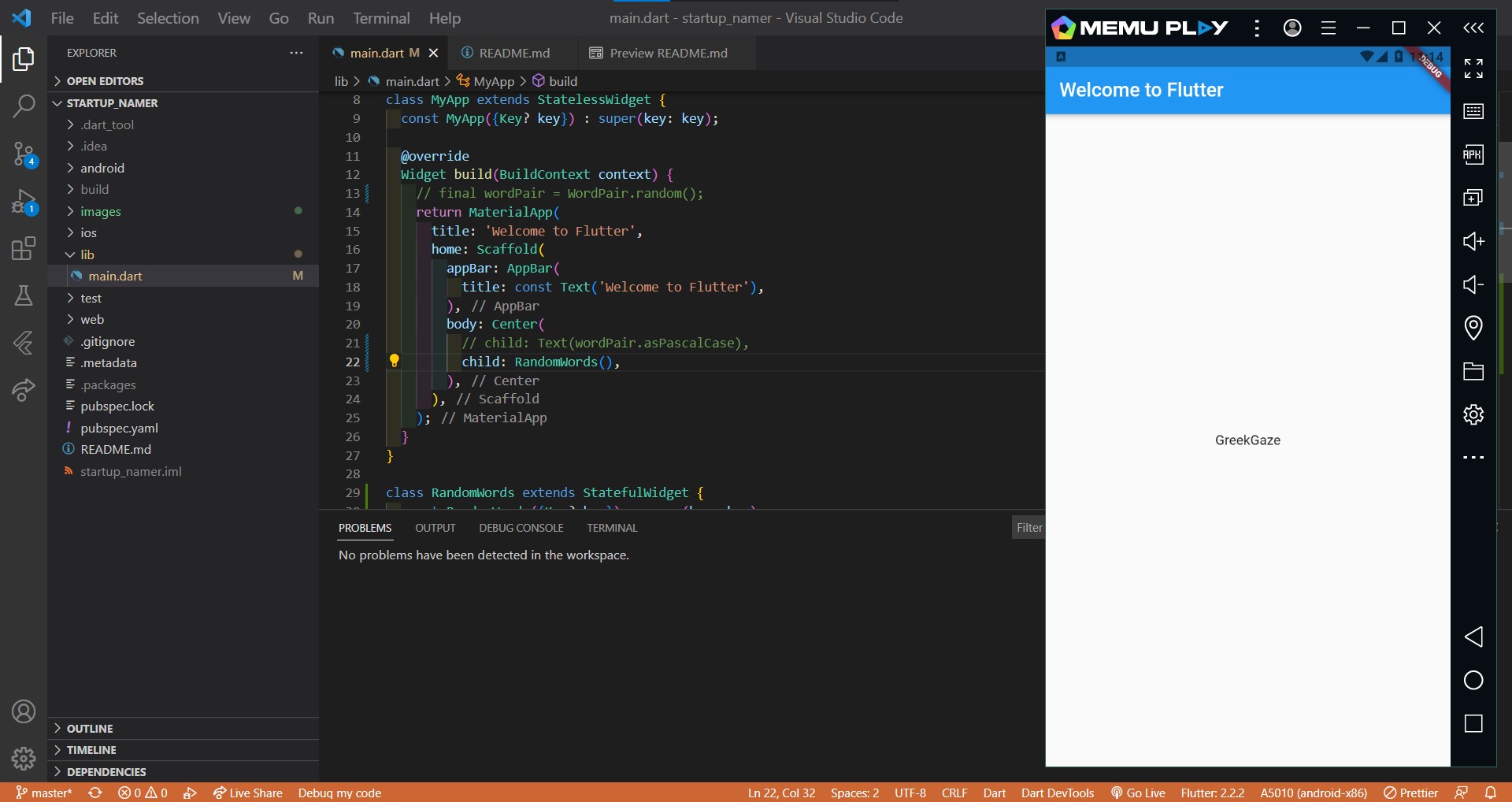The width and height of the screenshot is (1512, 802).
Task: Open the Testing flask view
Action: pos(24,295)
